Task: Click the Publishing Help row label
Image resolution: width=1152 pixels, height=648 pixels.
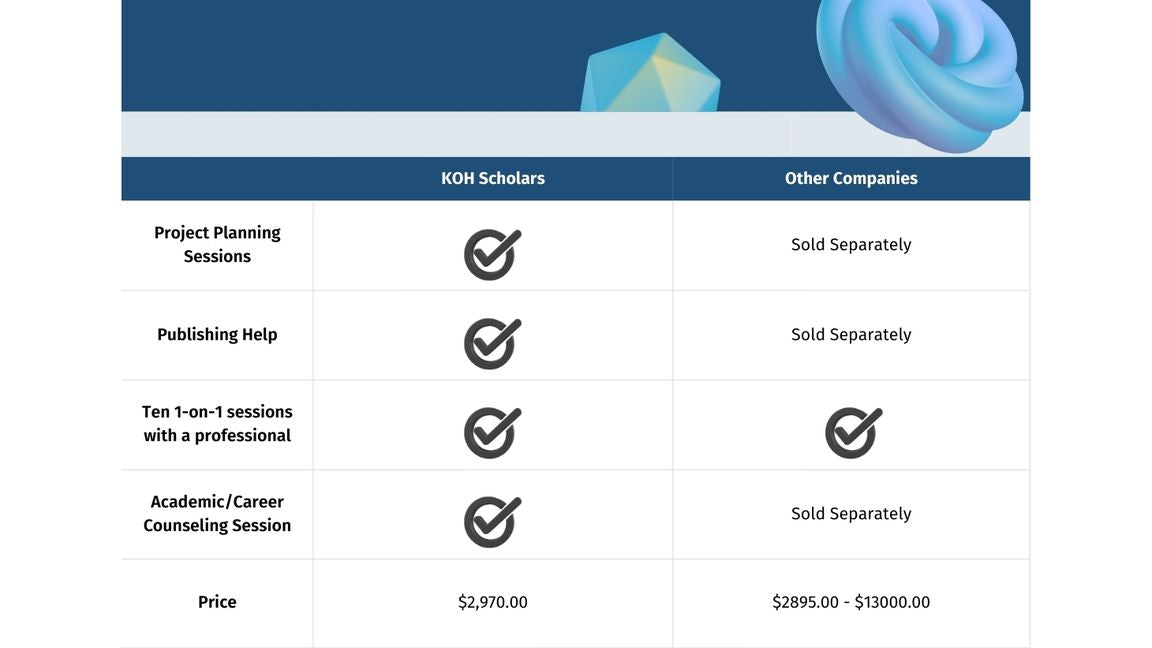Action: coord(217,334)
